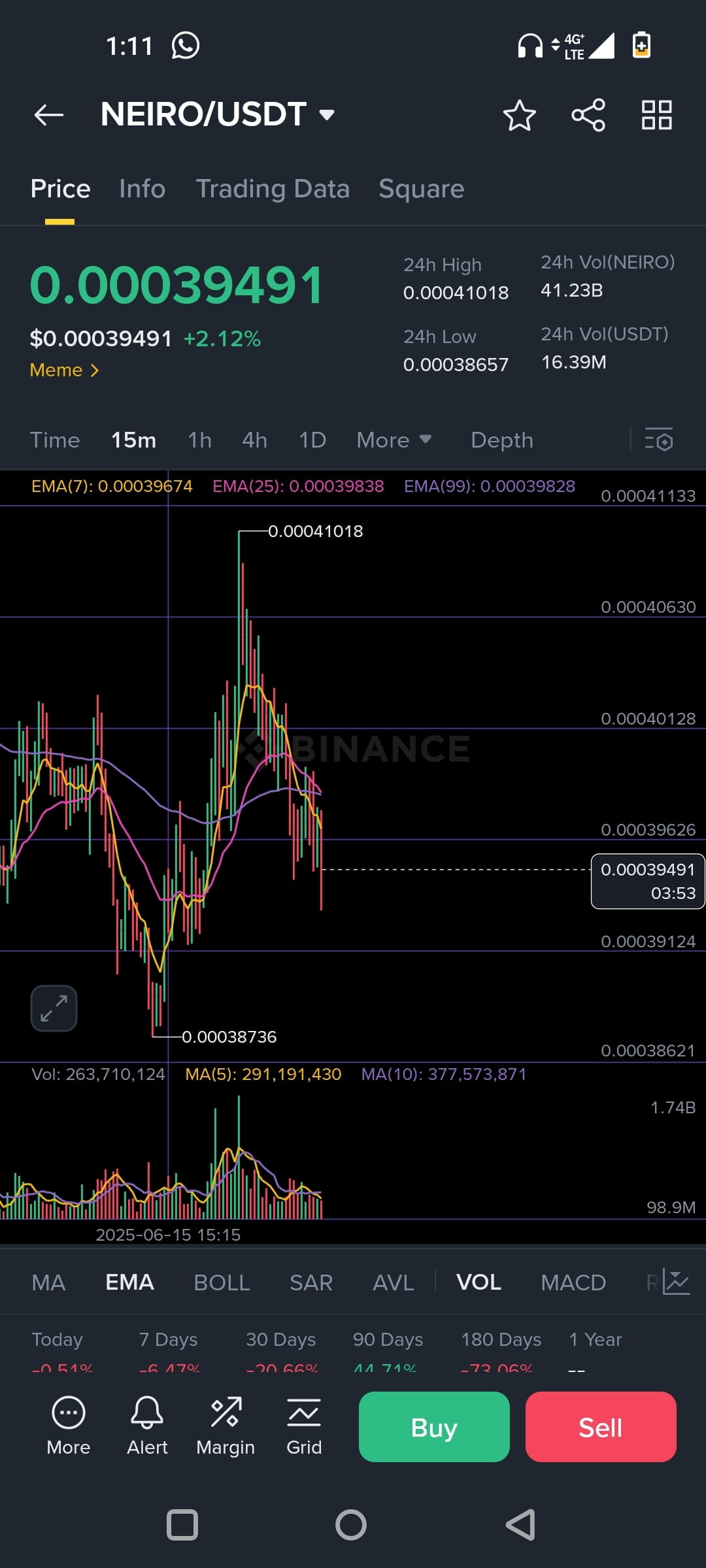The image size is (706, 1568).
Task: Tap the 24h Vol(NEIRO) 41.23B value
Action: [571, 290]
